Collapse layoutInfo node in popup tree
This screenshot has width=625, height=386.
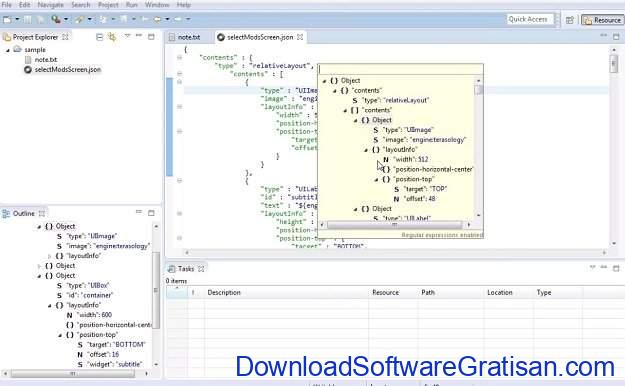(x=366, y=150)
